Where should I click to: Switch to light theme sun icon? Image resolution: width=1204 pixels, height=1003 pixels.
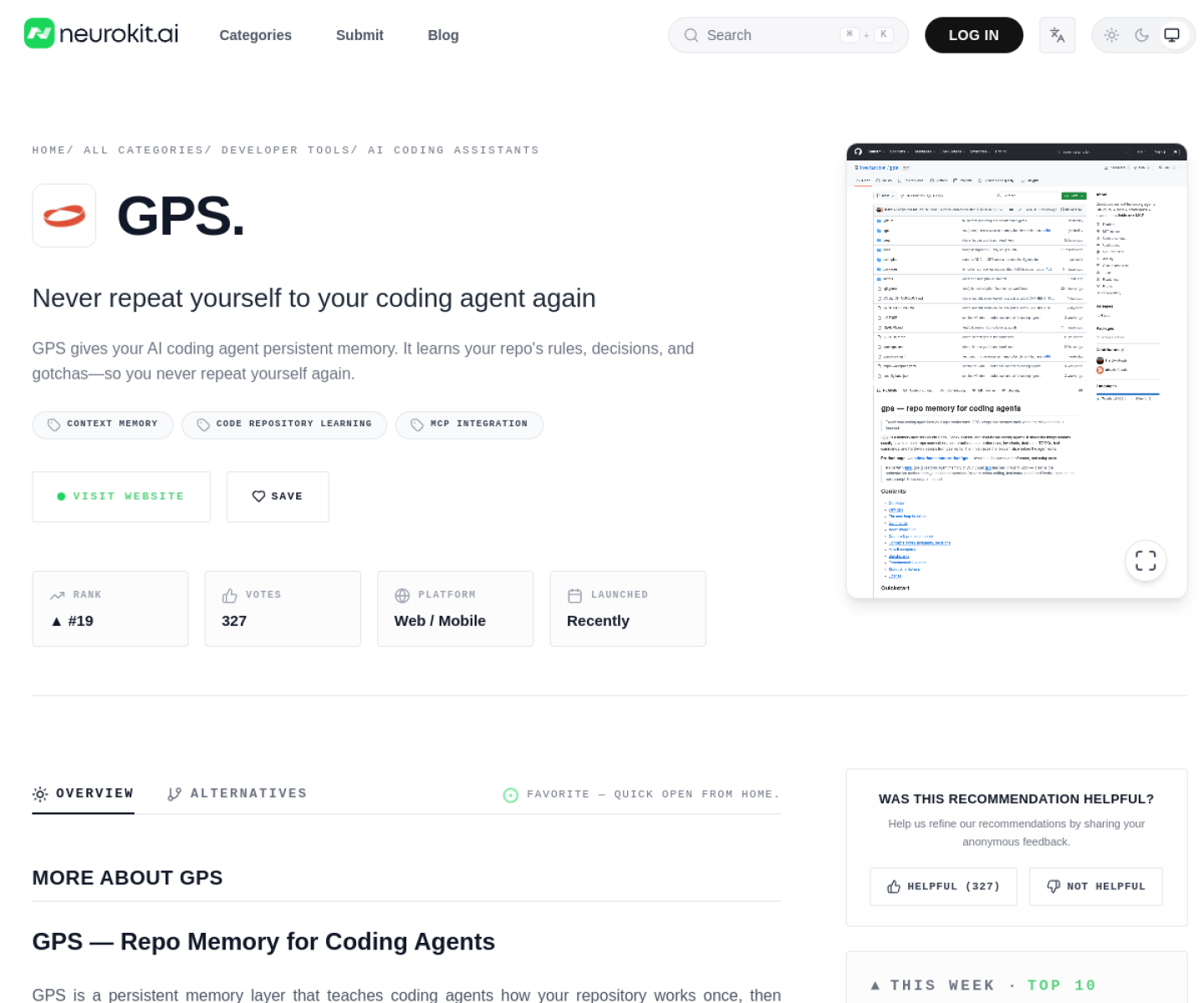1111,35
